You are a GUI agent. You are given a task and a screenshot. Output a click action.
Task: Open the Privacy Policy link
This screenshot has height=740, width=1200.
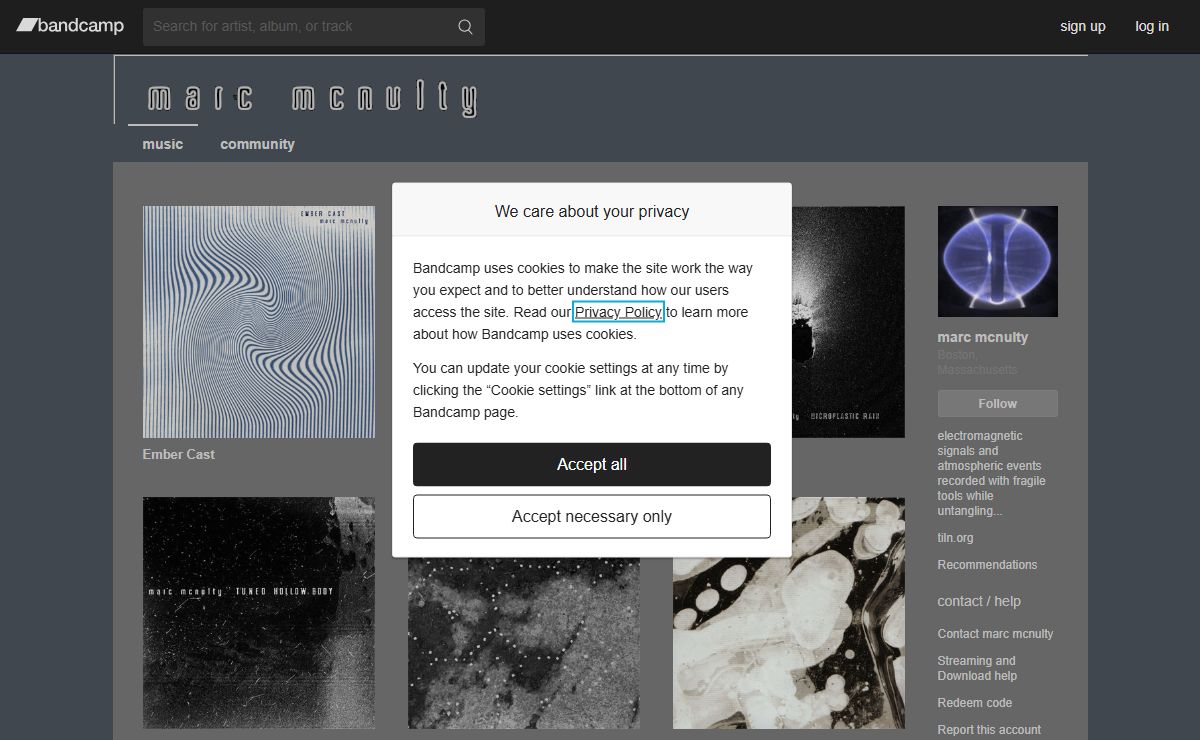click(618, 312)
